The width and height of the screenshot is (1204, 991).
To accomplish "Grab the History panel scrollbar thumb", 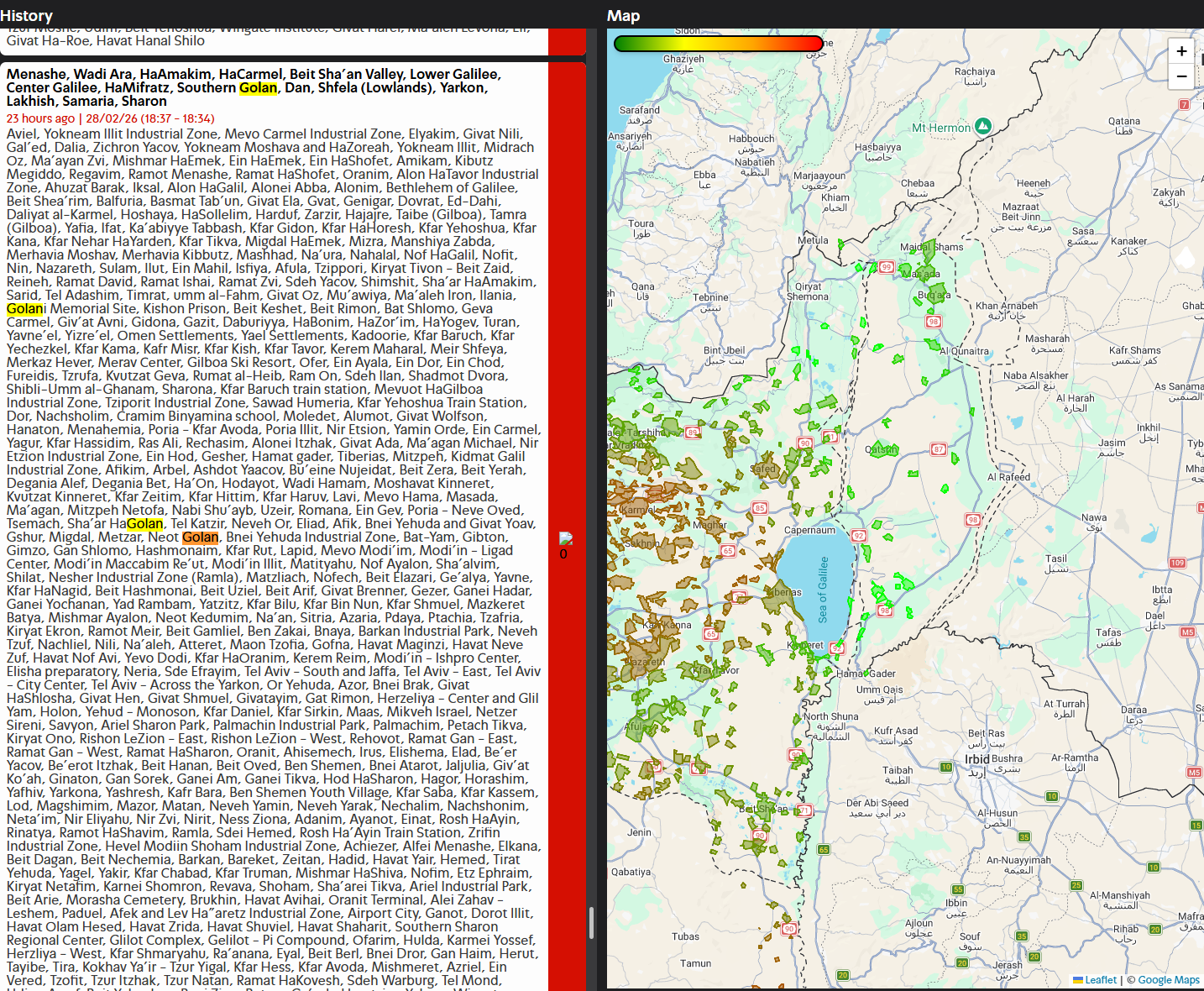I will click(x=591, y=922).
